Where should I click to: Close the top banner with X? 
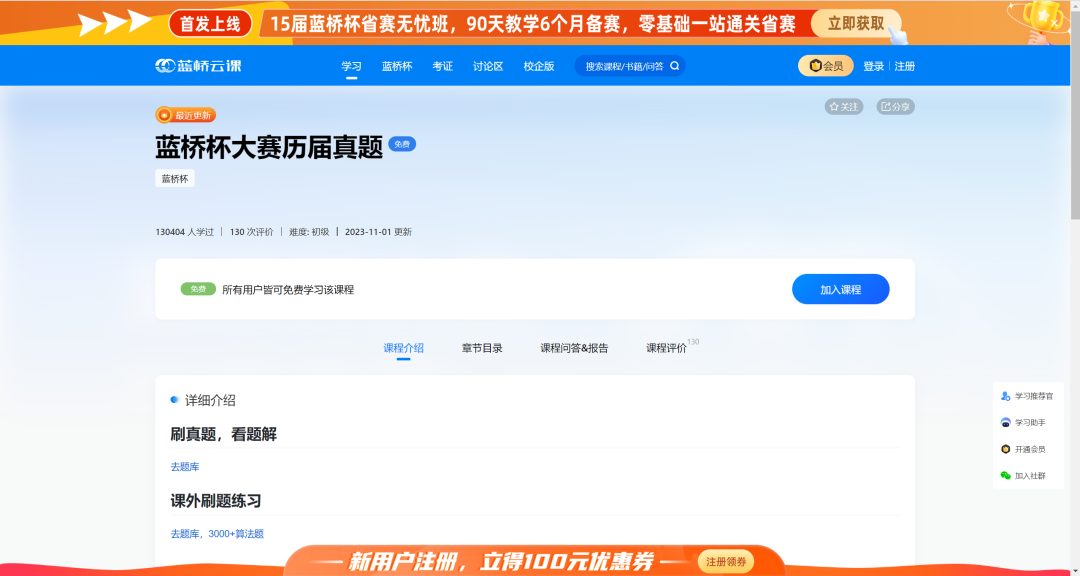[1054, 23]
